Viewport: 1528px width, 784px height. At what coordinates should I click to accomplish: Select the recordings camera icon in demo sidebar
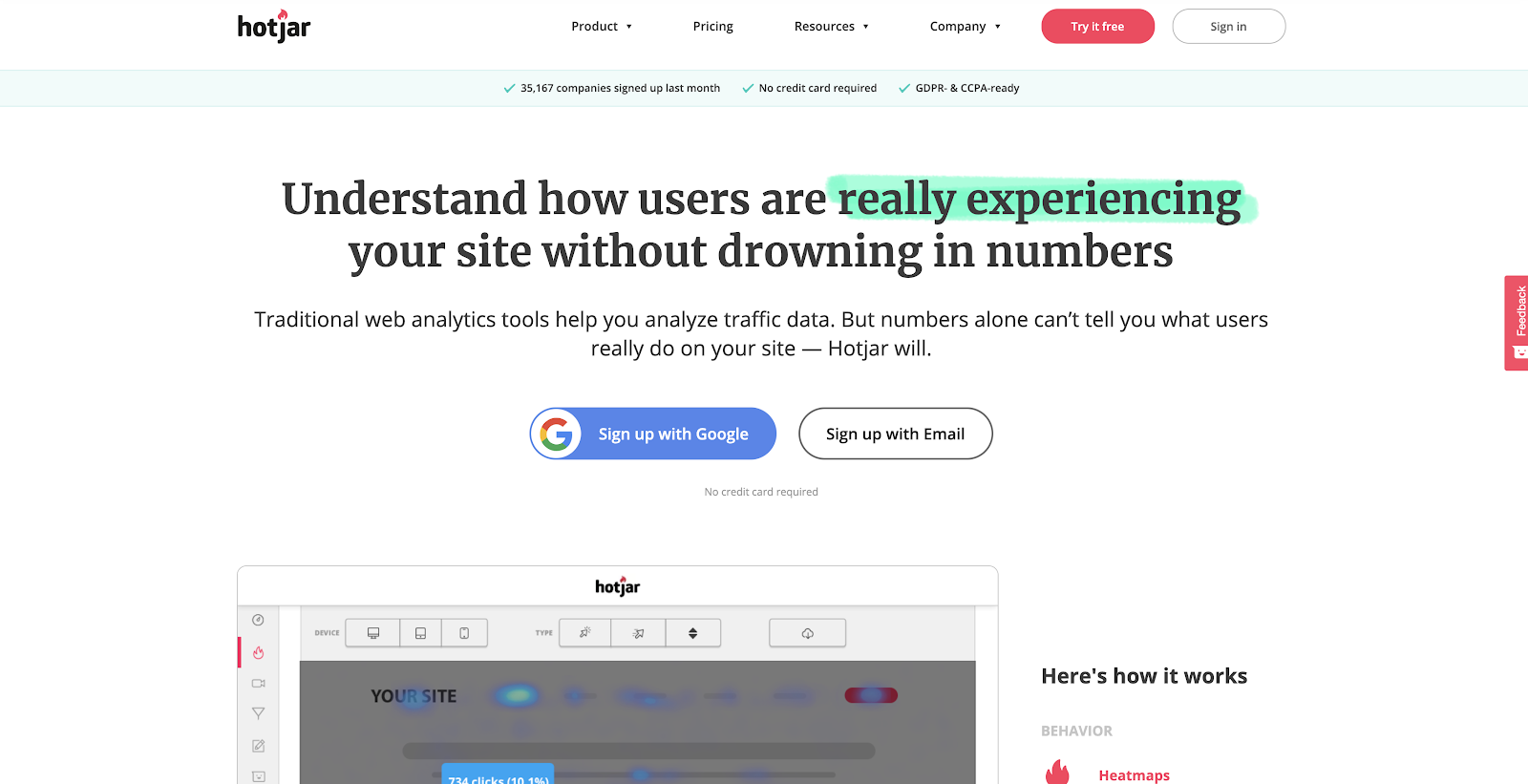[258, 683]
